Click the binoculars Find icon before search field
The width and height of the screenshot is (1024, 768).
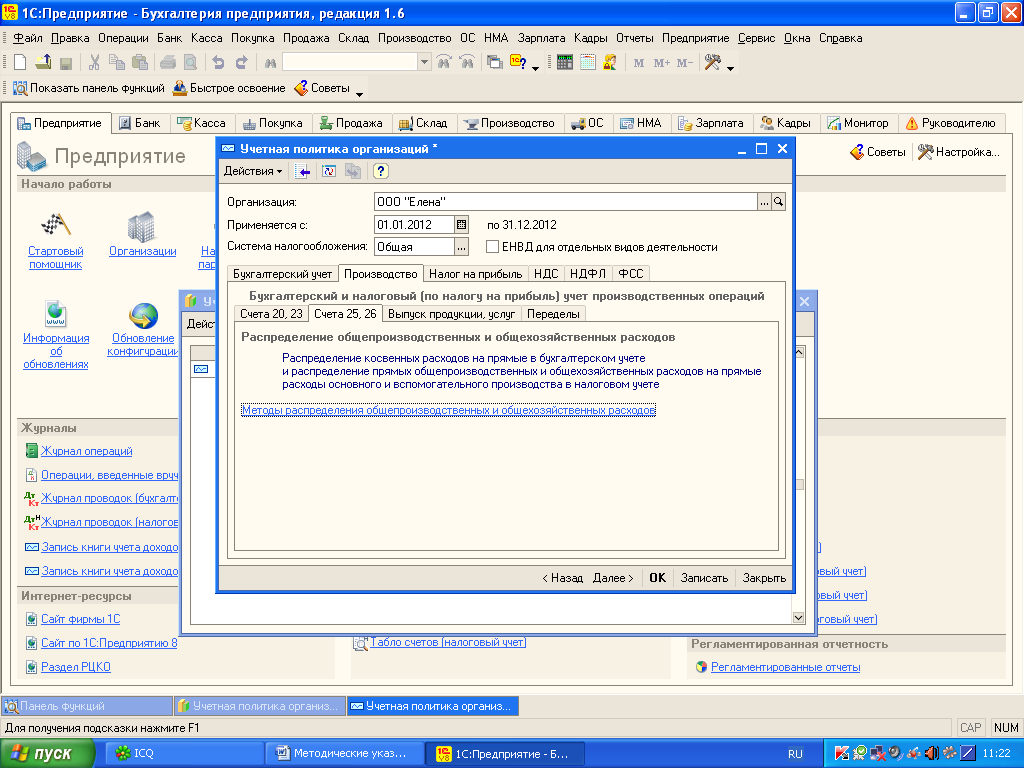270,63
